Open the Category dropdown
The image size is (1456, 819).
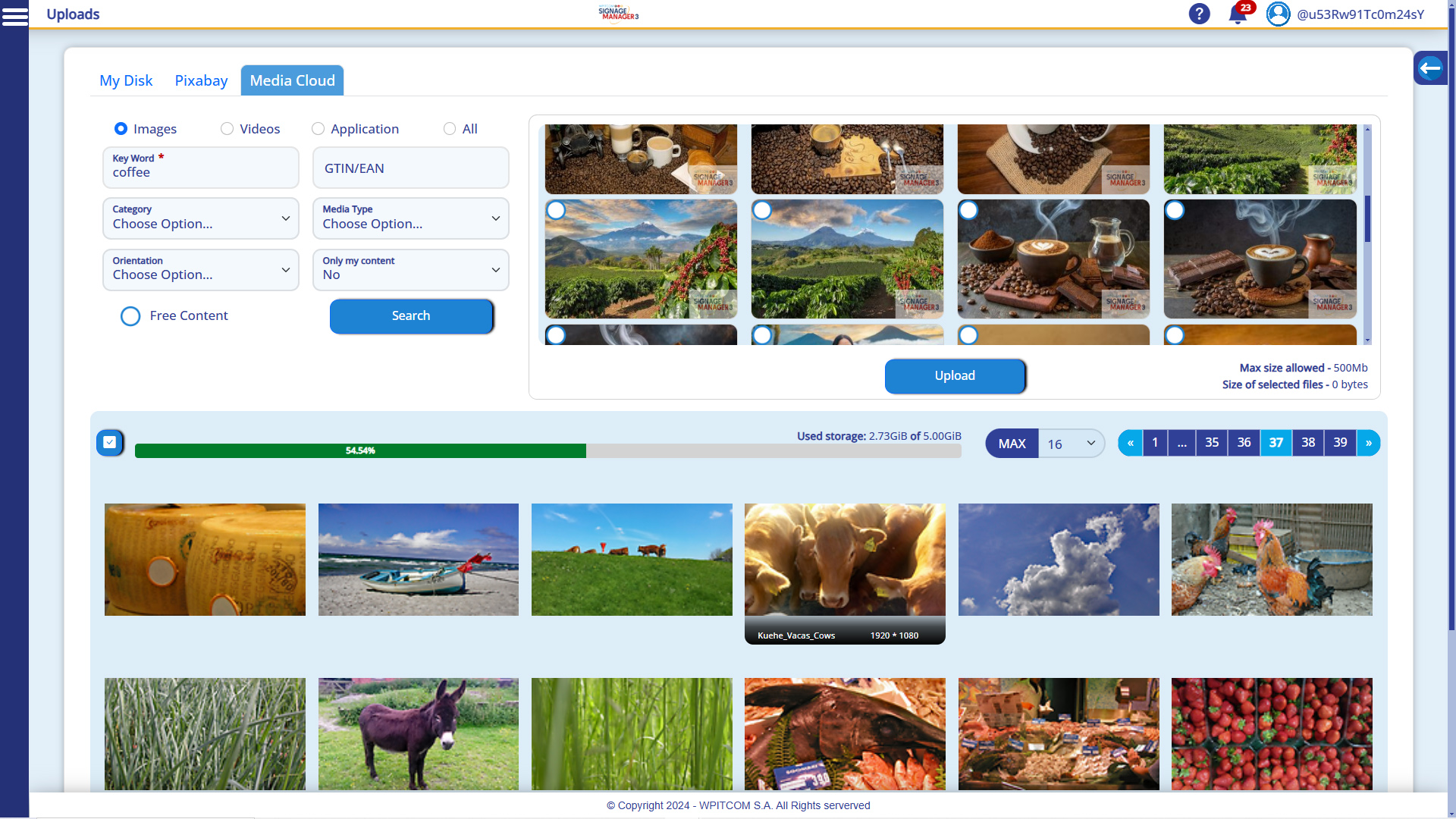click(200, 218)
